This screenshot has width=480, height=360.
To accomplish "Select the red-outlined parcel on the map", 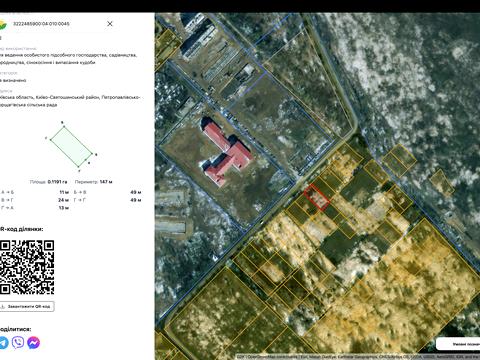I will tap(317, 197).
